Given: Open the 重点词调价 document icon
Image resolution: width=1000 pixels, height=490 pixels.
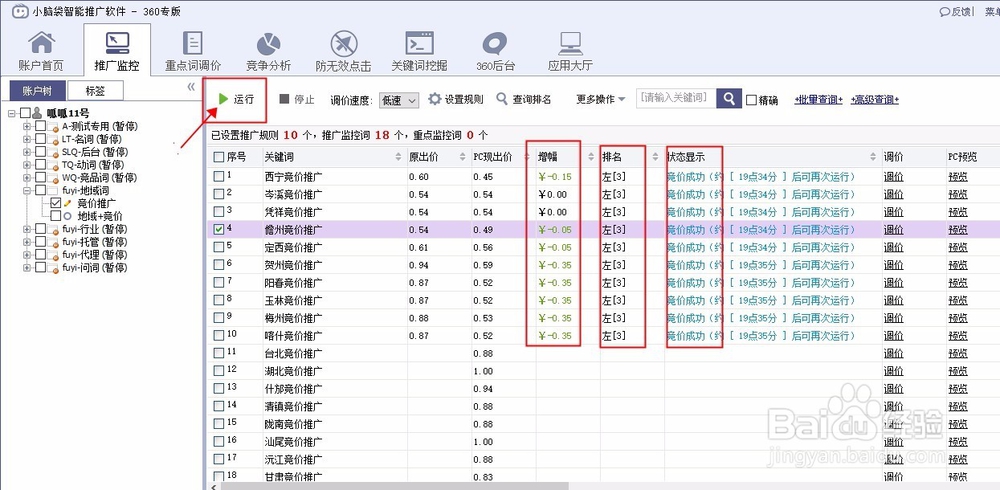Looking at the screenshot, I should point(193,43).
